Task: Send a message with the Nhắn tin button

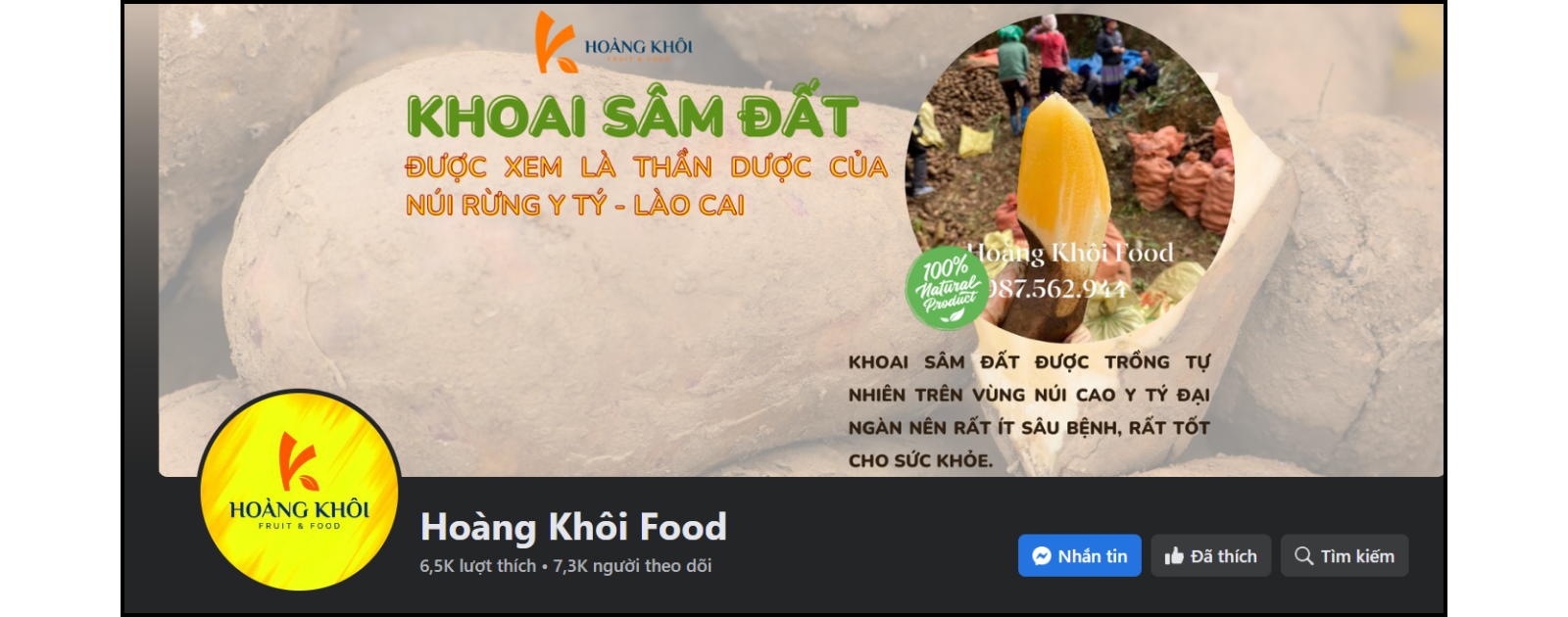Action: tap(1080, 555)
